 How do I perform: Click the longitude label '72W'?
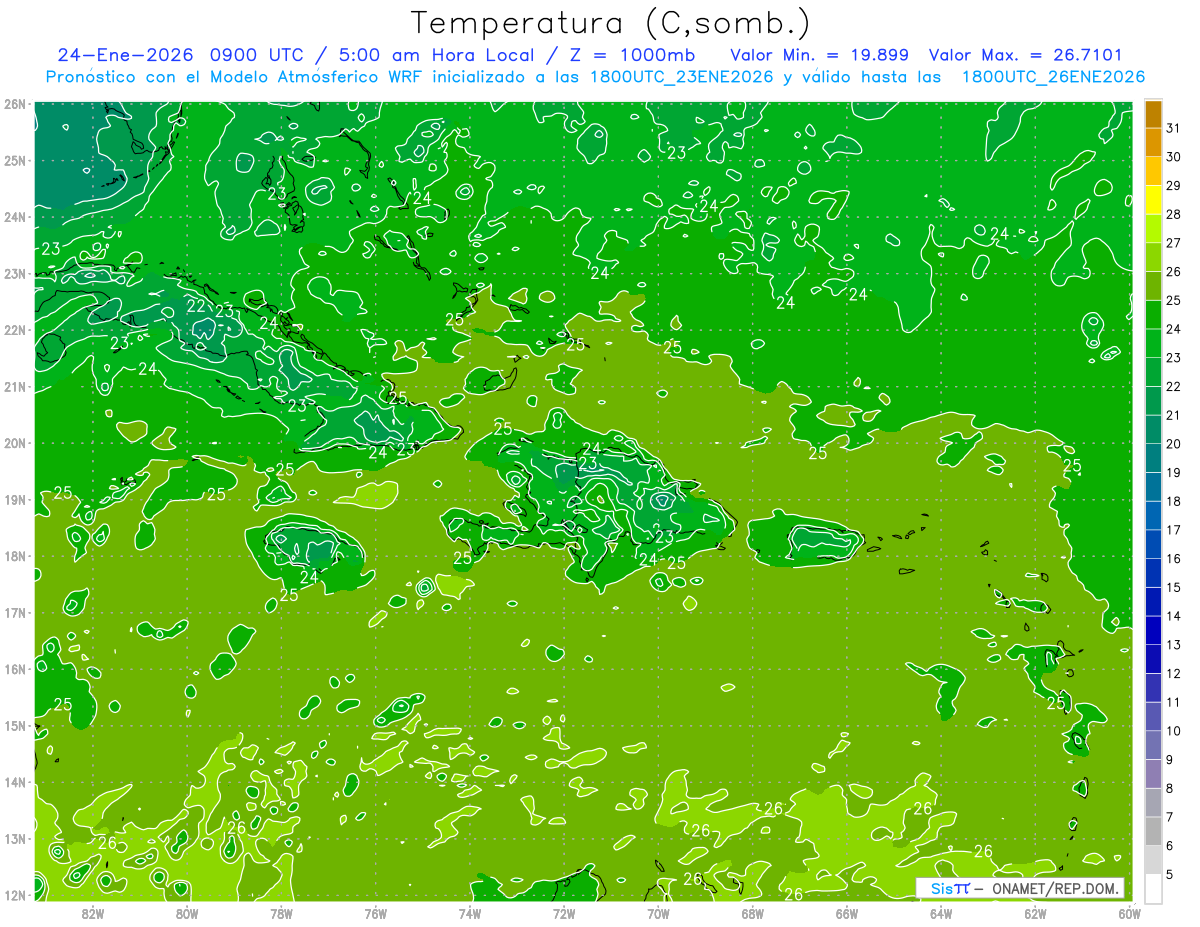click(x=564, y=913)
